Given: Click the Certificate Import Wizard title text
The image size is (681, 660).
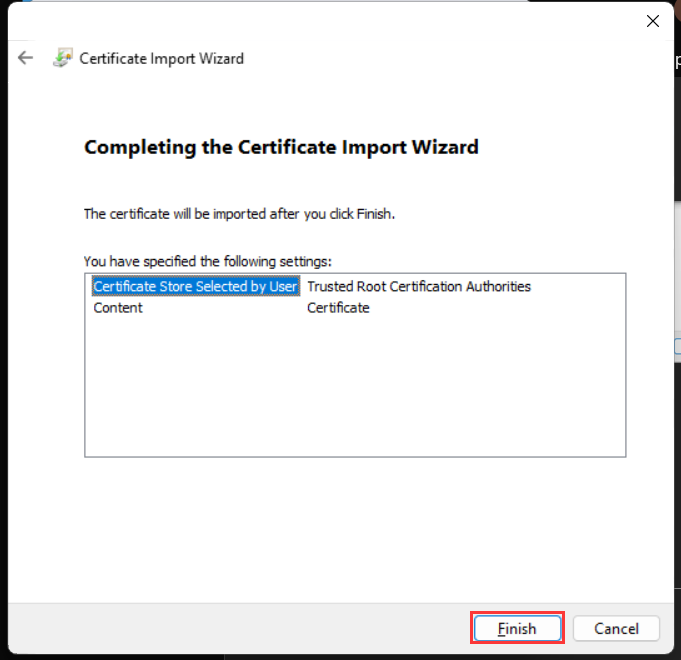Looking at the screenshot, I should (x=161, y=58).
